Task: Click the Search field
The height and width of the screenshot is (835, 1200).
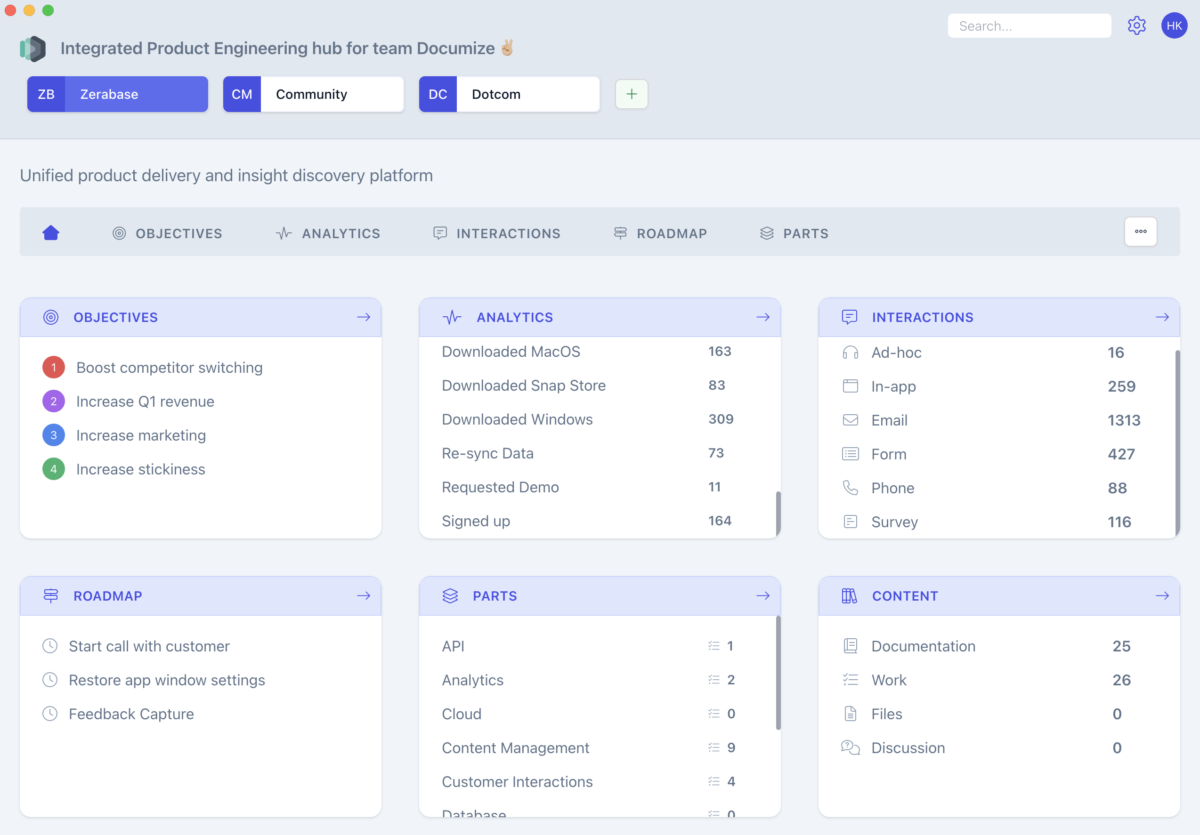Action: 1029,25
